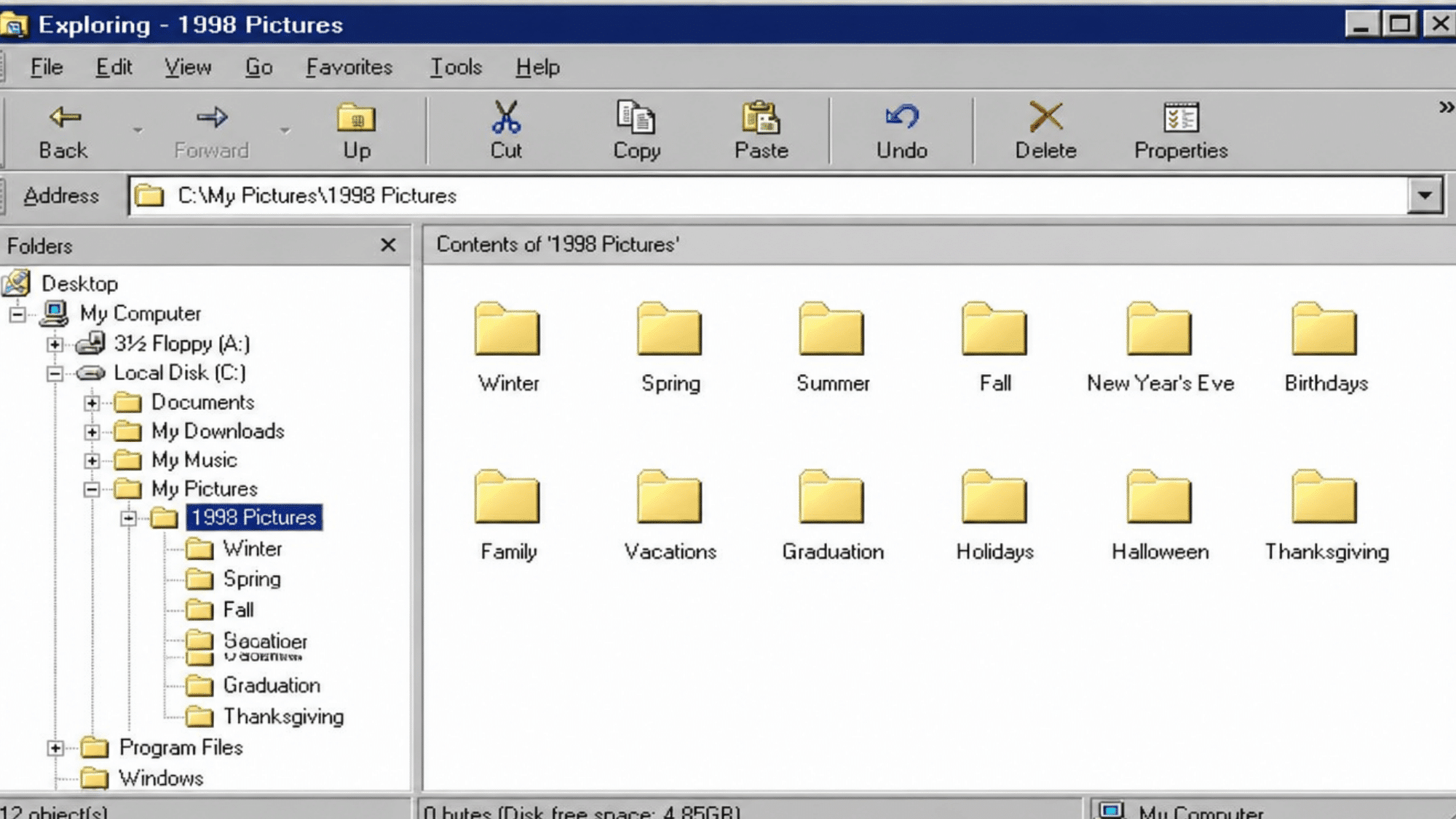Open the Address bar dropdown

pyautogui.click(x=1425, y=195)
